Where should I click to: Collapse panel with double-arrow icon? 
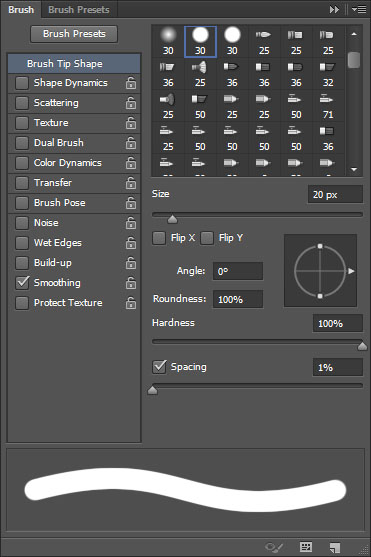[334, 10]
